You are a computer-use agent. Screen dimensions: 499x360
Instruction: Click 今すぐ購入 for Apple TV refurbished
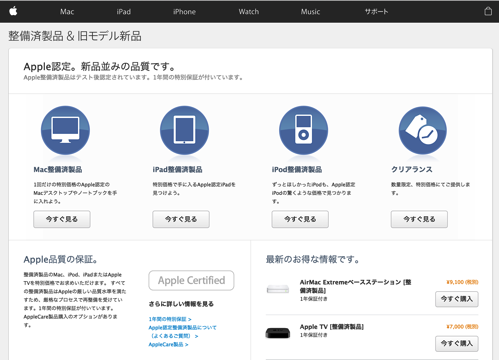point(457,344)
